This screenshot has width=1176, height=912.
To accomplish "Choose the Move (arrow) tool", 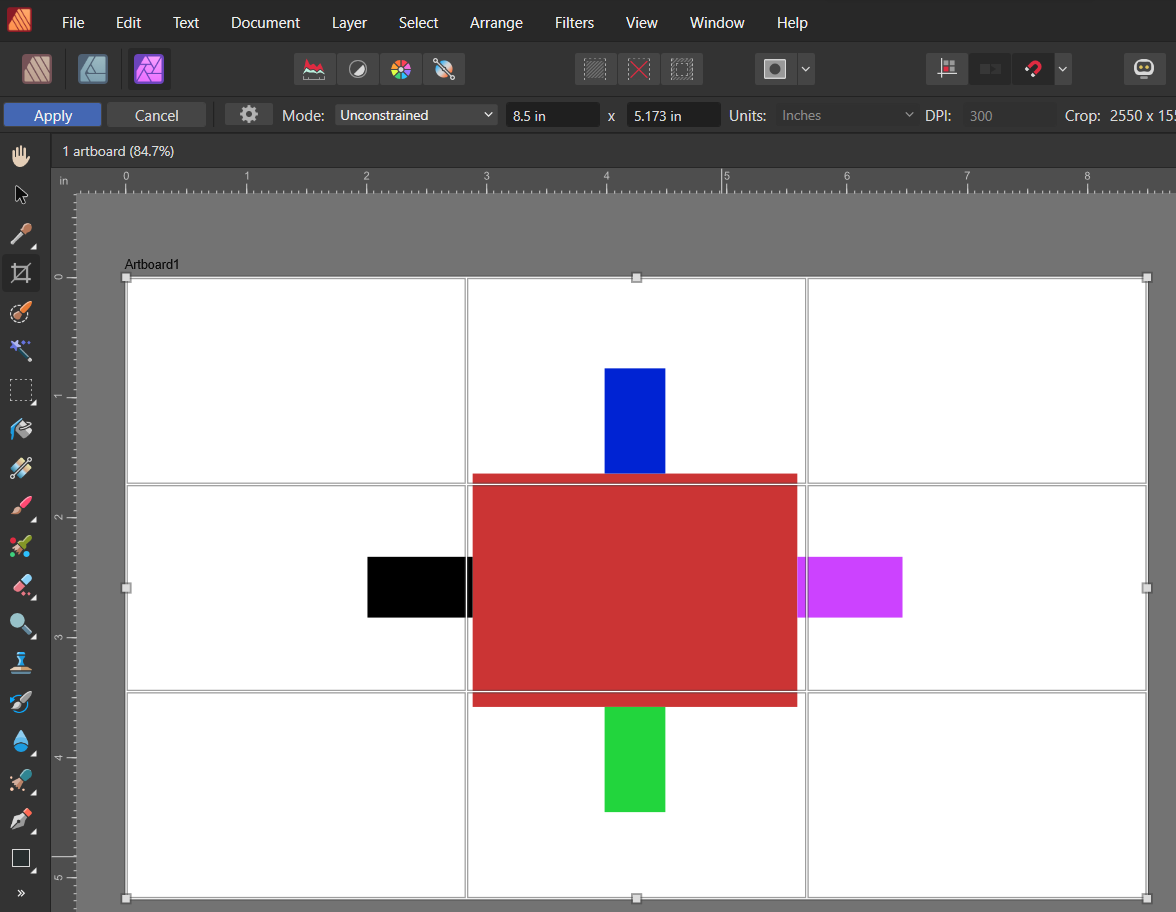I will (x=21, y=195).
